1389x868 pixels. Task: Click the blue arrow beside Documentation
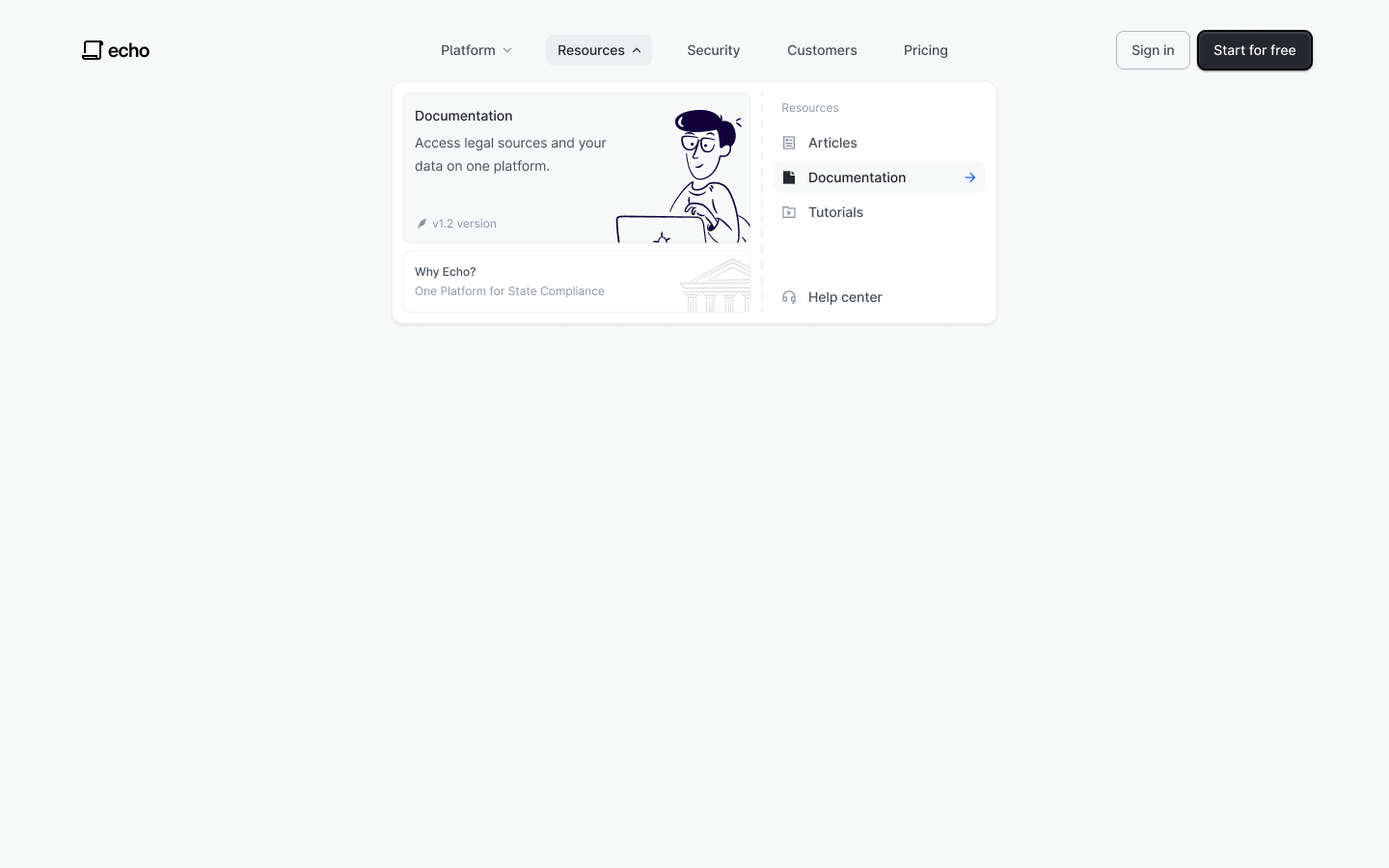coord(970,177)
